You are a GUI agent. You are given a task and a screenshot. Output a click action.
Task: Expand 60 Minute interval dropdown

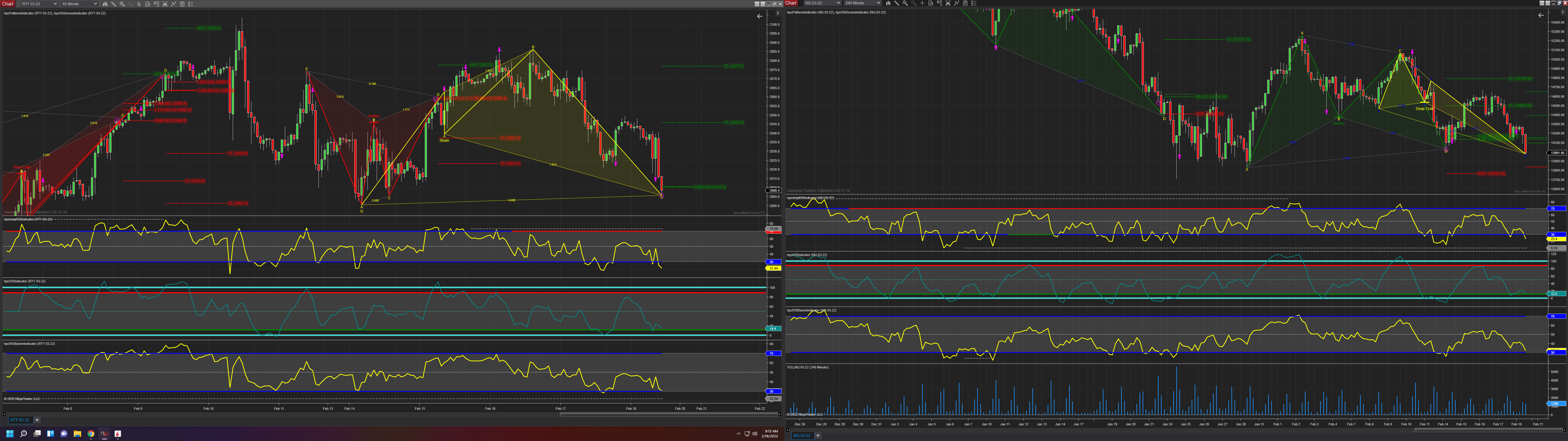point(96,4)
